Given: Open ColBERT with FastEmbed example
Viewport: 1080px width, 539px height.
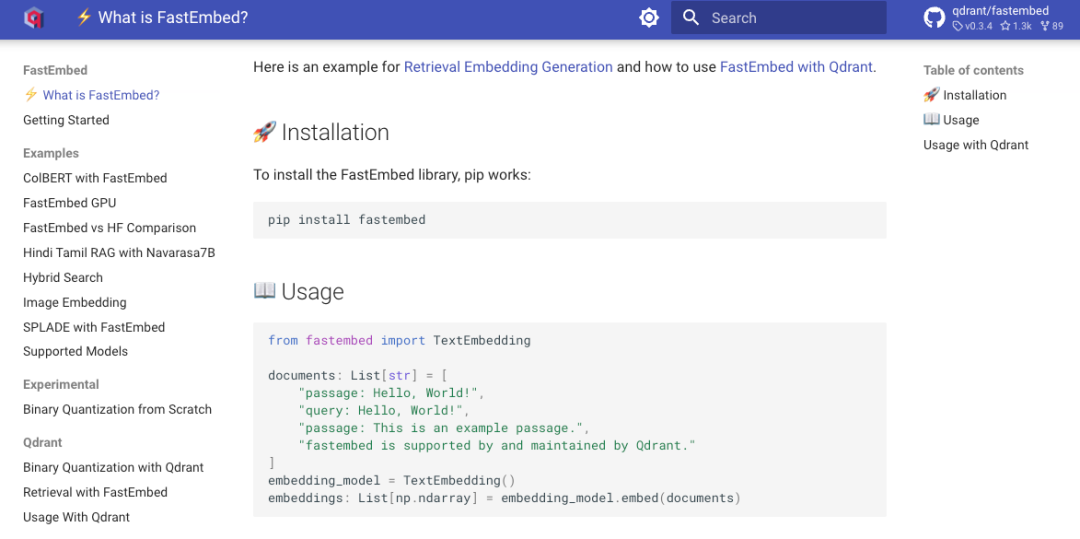Looking at the screenshot, I should click(x=95, y=178).
